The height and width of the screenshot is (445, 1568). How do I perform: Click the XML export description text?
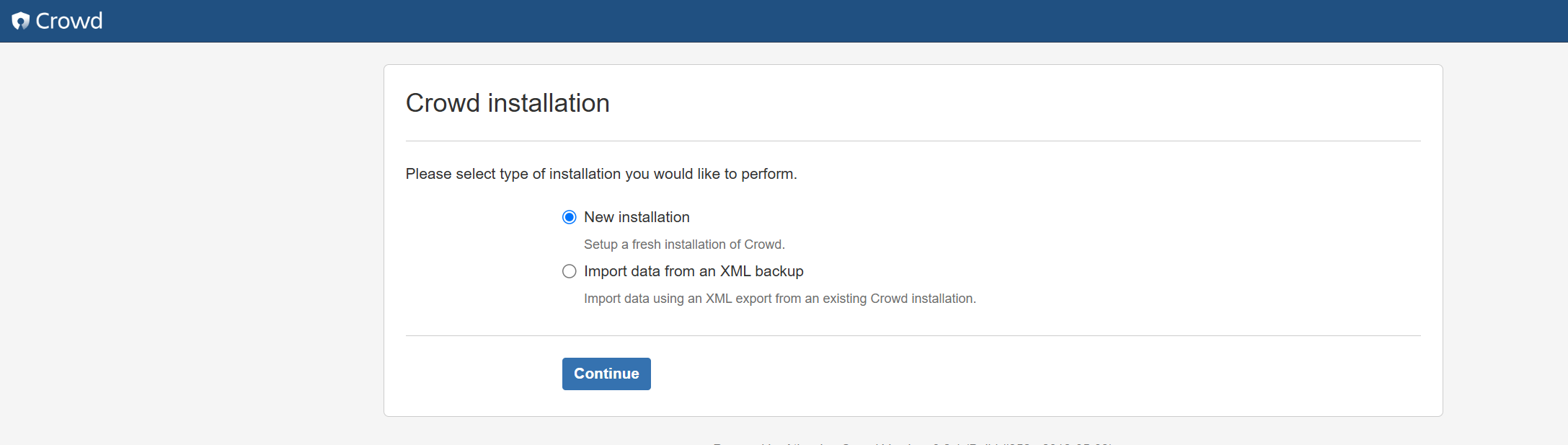(779, 299)
